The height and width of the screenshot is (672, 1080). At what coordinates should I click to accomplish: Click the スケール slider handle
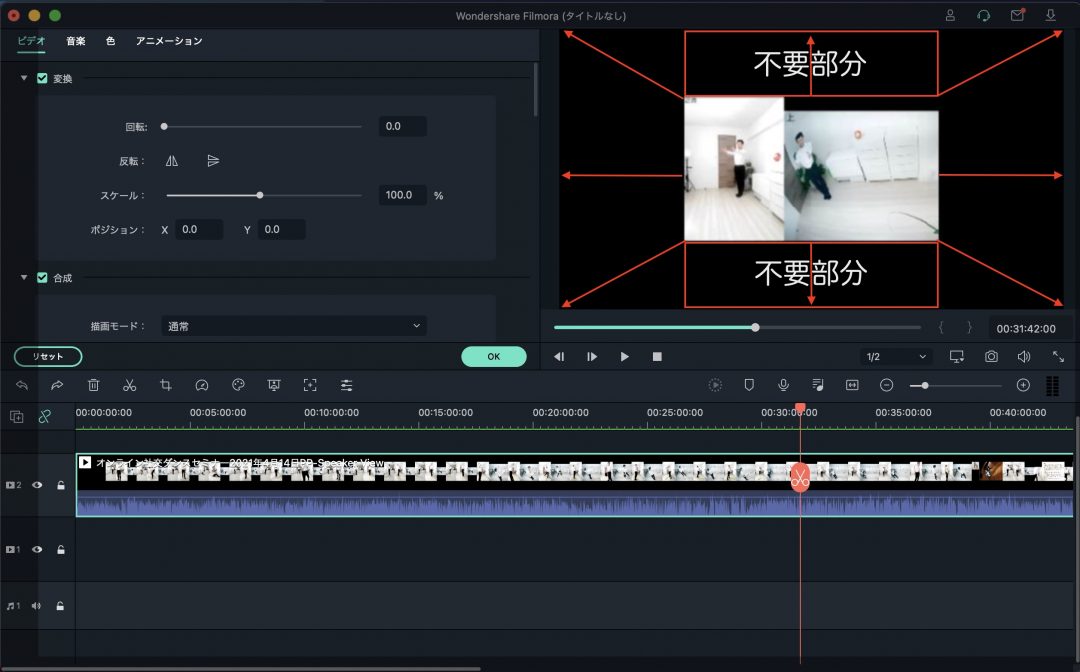pyautogui.click(x=259, y=195)
